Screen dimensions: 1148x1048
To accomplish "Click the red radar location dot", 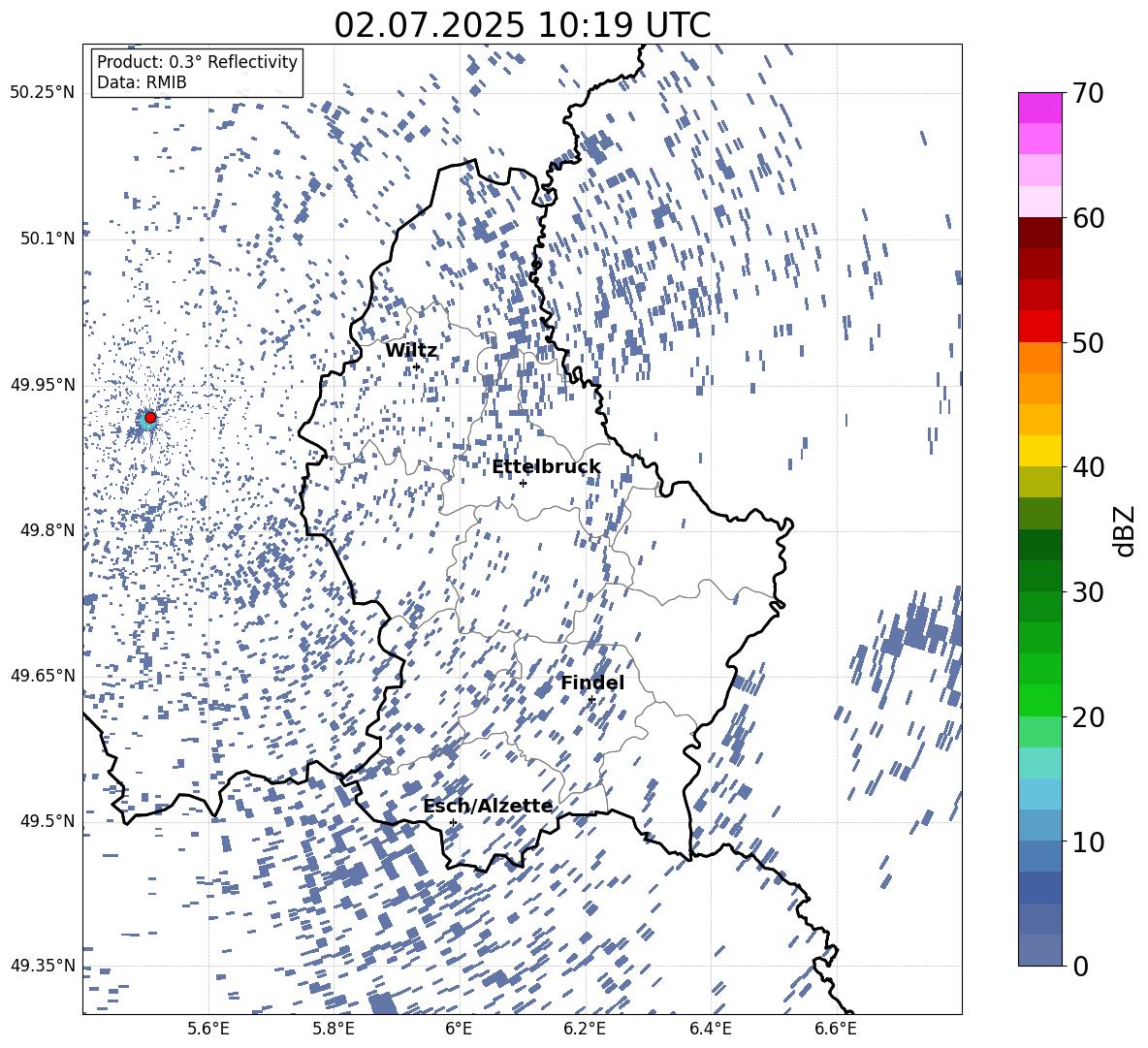I will [150, 417].
